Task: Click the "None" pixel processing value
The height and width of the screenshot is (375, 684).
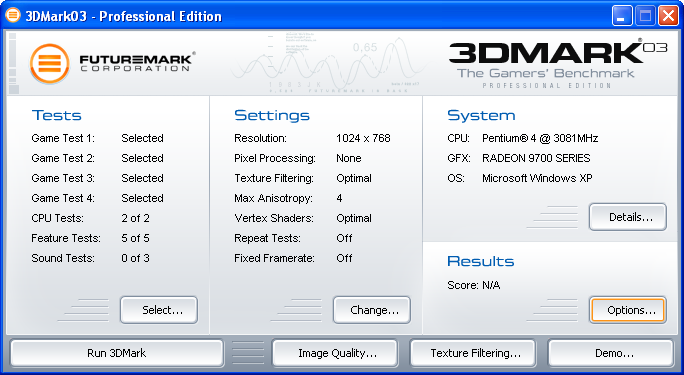Action: click(x=349, y=158)
